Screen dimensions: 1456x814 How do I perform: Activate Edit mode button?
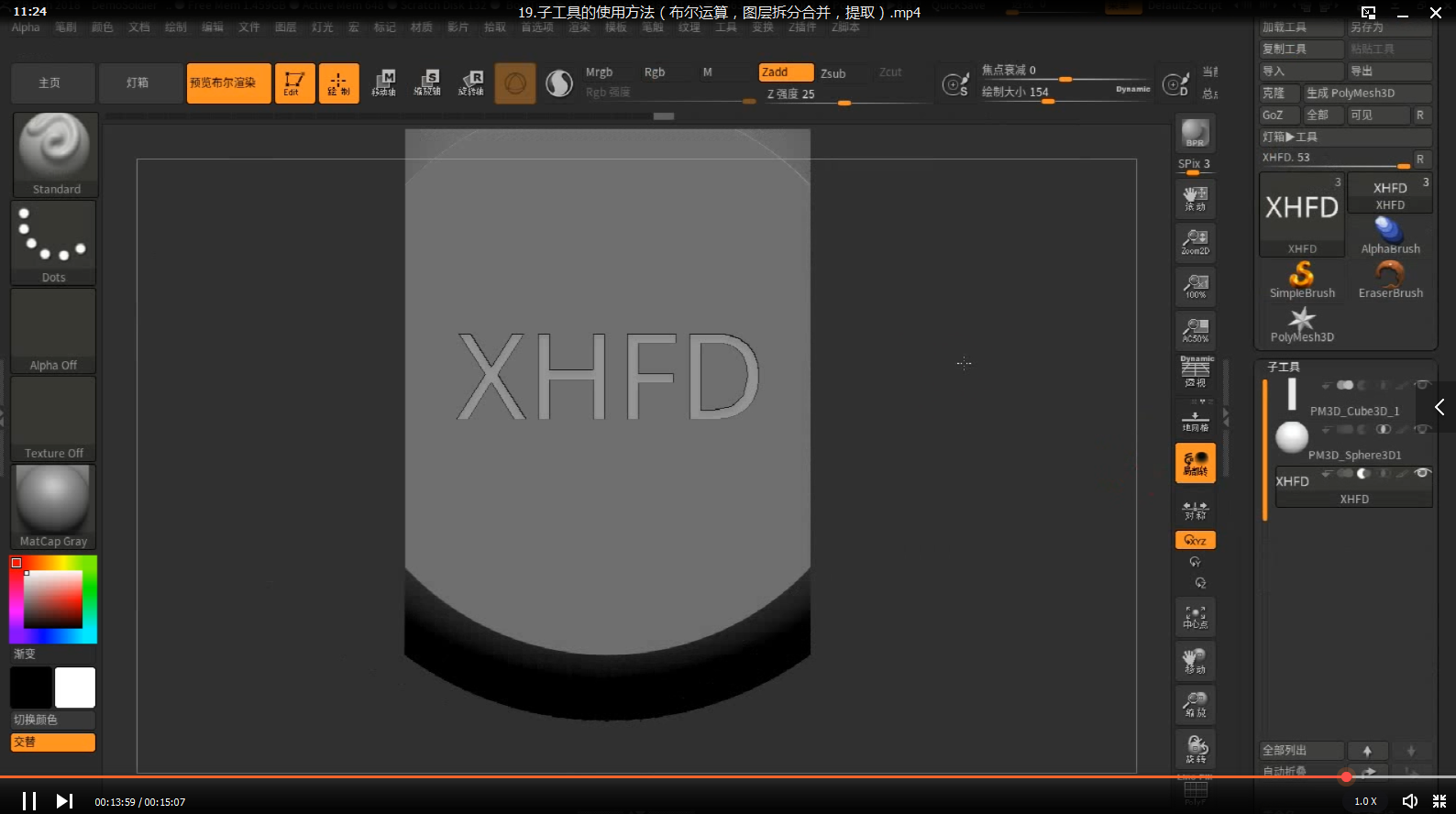[x=294, y=83]
